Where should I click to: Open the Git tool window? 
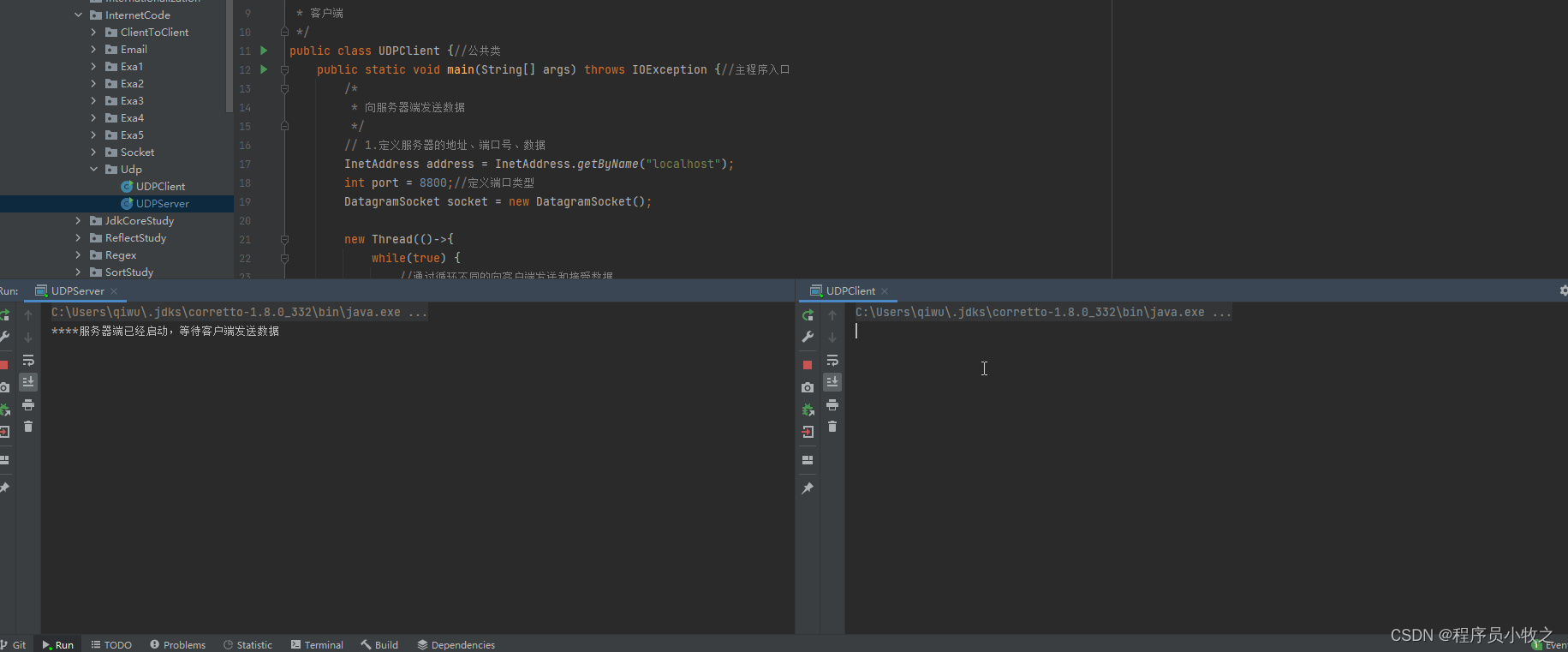coord(14,644)
